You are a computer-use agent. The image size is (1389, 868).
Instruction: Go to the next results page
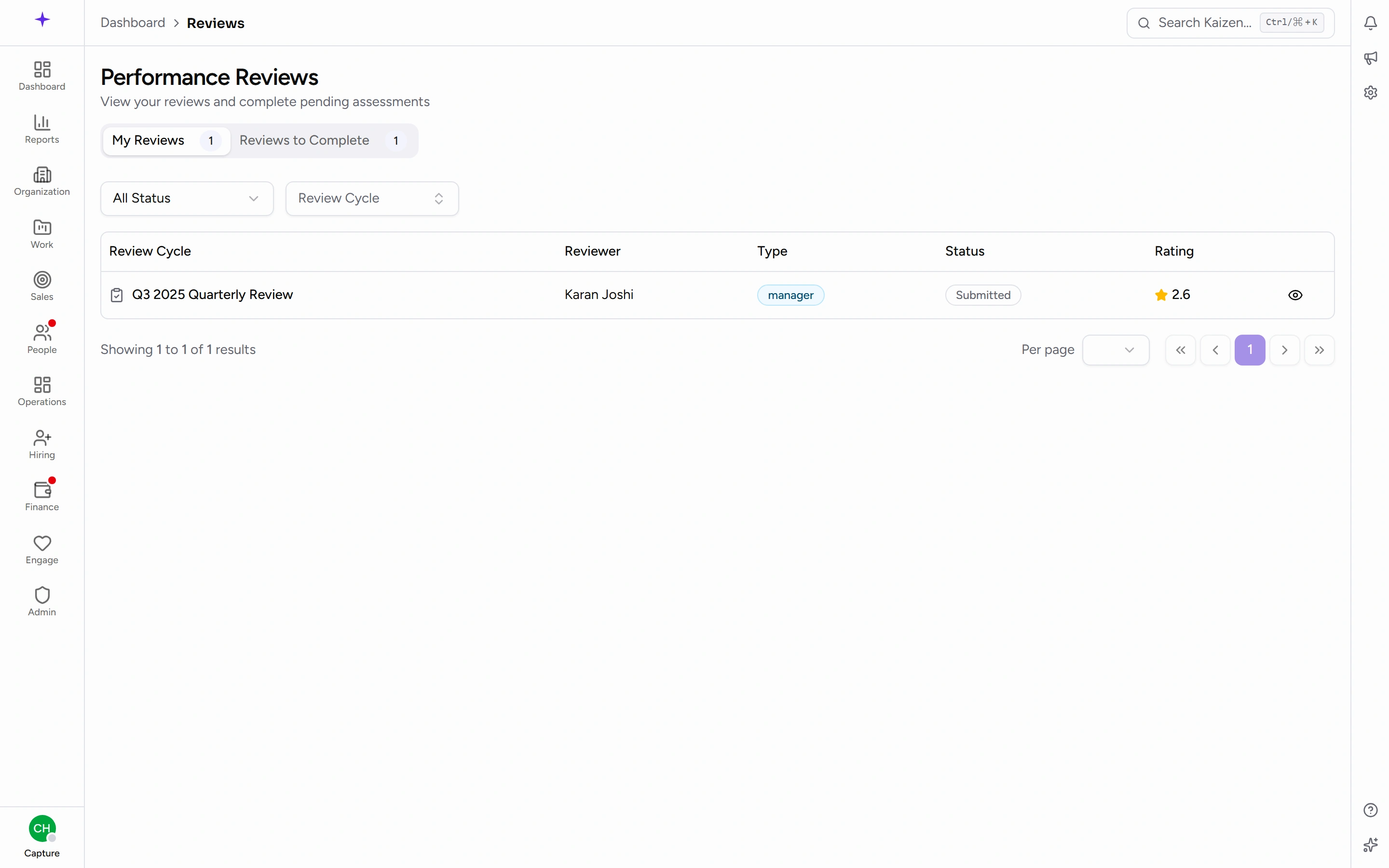tap(1284, 350)
